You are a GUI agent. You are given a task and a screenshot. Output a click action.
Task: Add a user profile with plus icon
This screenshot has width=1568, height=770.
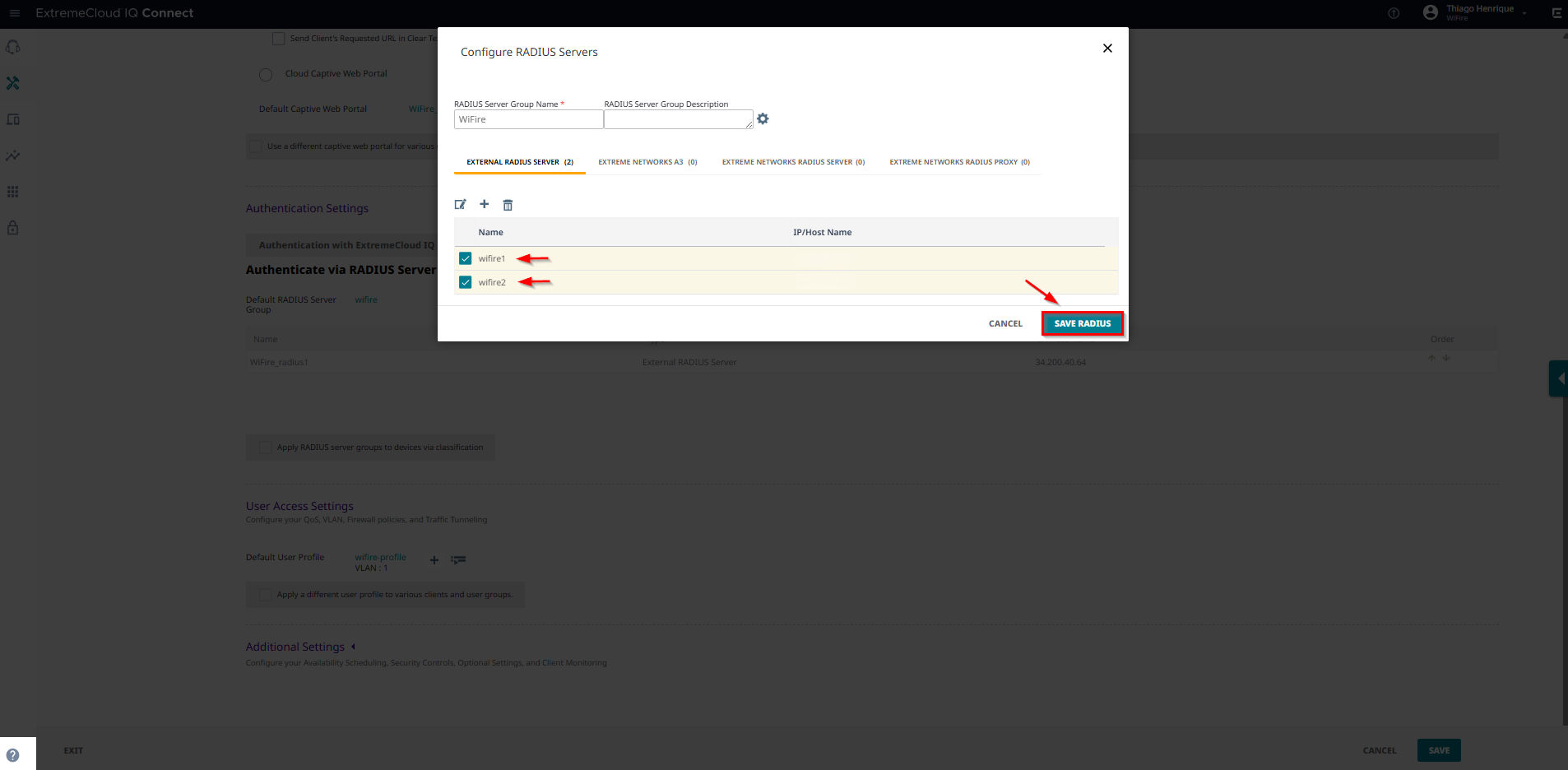coord(434,560)
